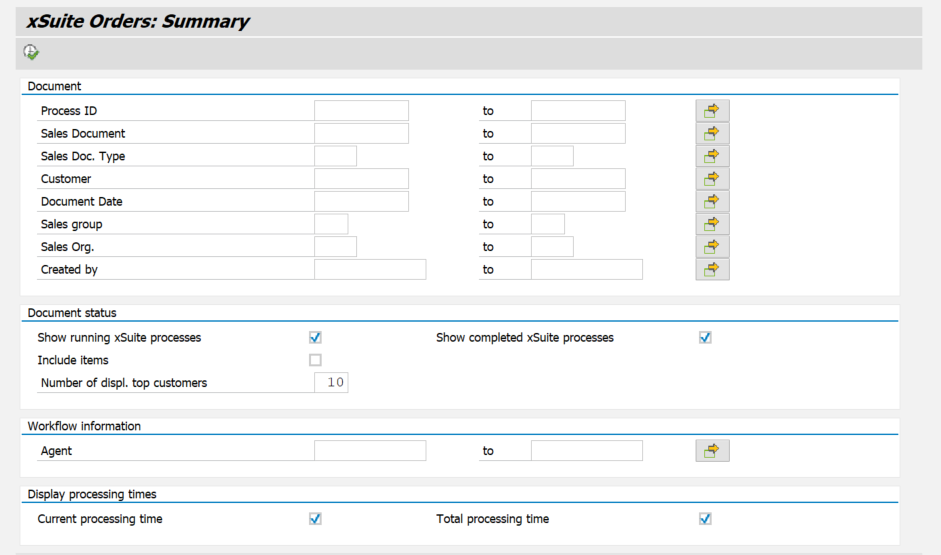
Task: Open multiple selection for Sales group
Action: 712,224
